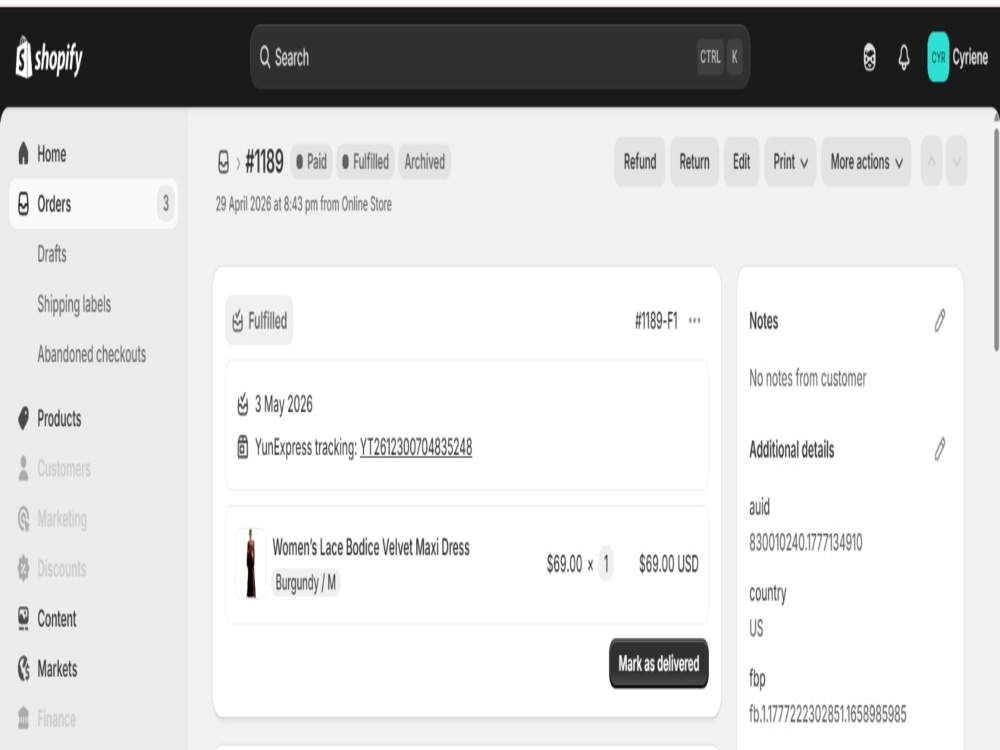
Task: Open Home in the sidebar
Action: 93,154
